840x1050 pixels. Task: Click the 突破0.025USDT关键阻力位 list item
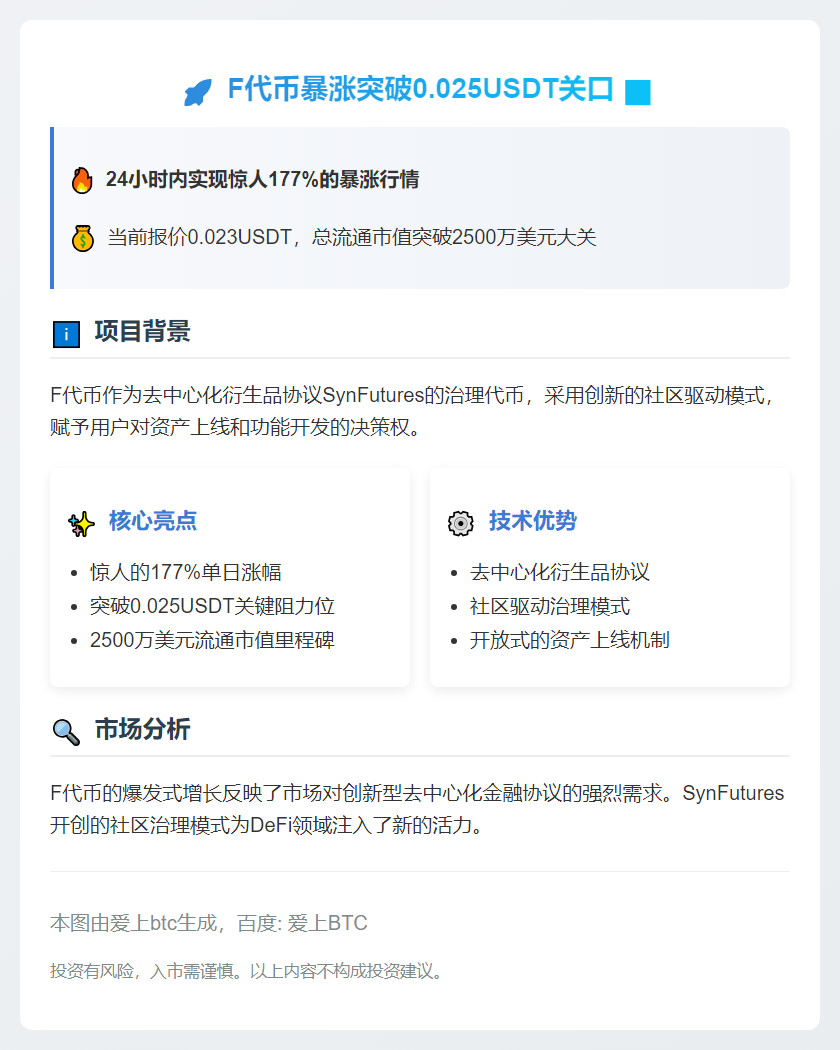click(x=212, y=606)
